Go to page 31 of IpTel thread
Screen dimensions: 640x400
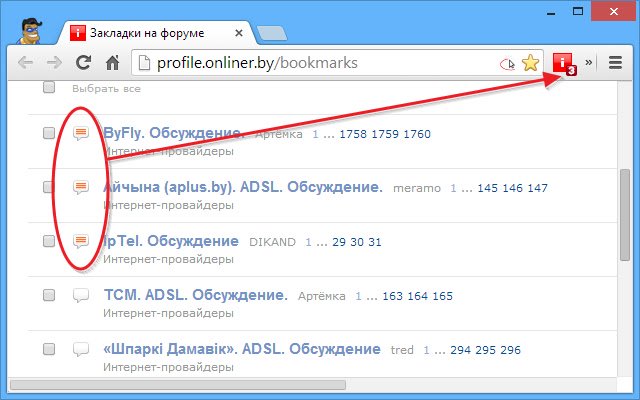pos(375,242)
